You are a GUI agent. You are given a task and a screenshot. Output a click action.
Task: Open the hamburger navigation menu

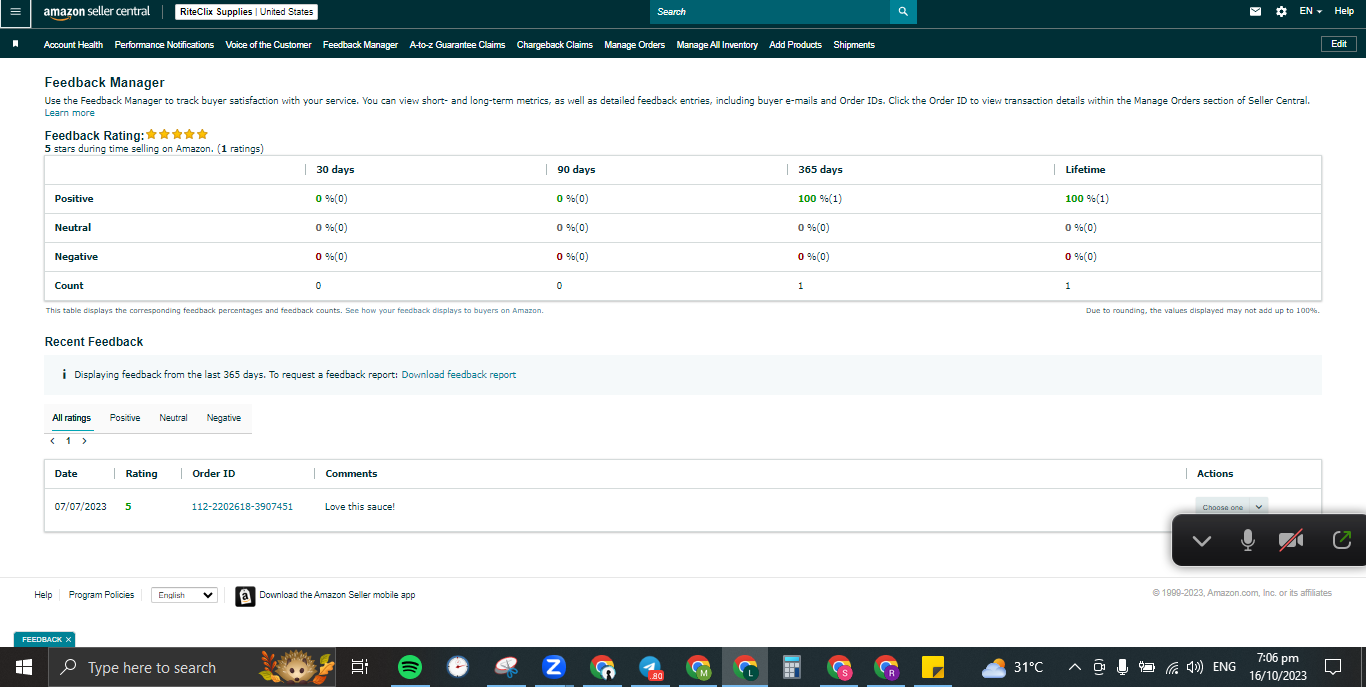point(15,12)
